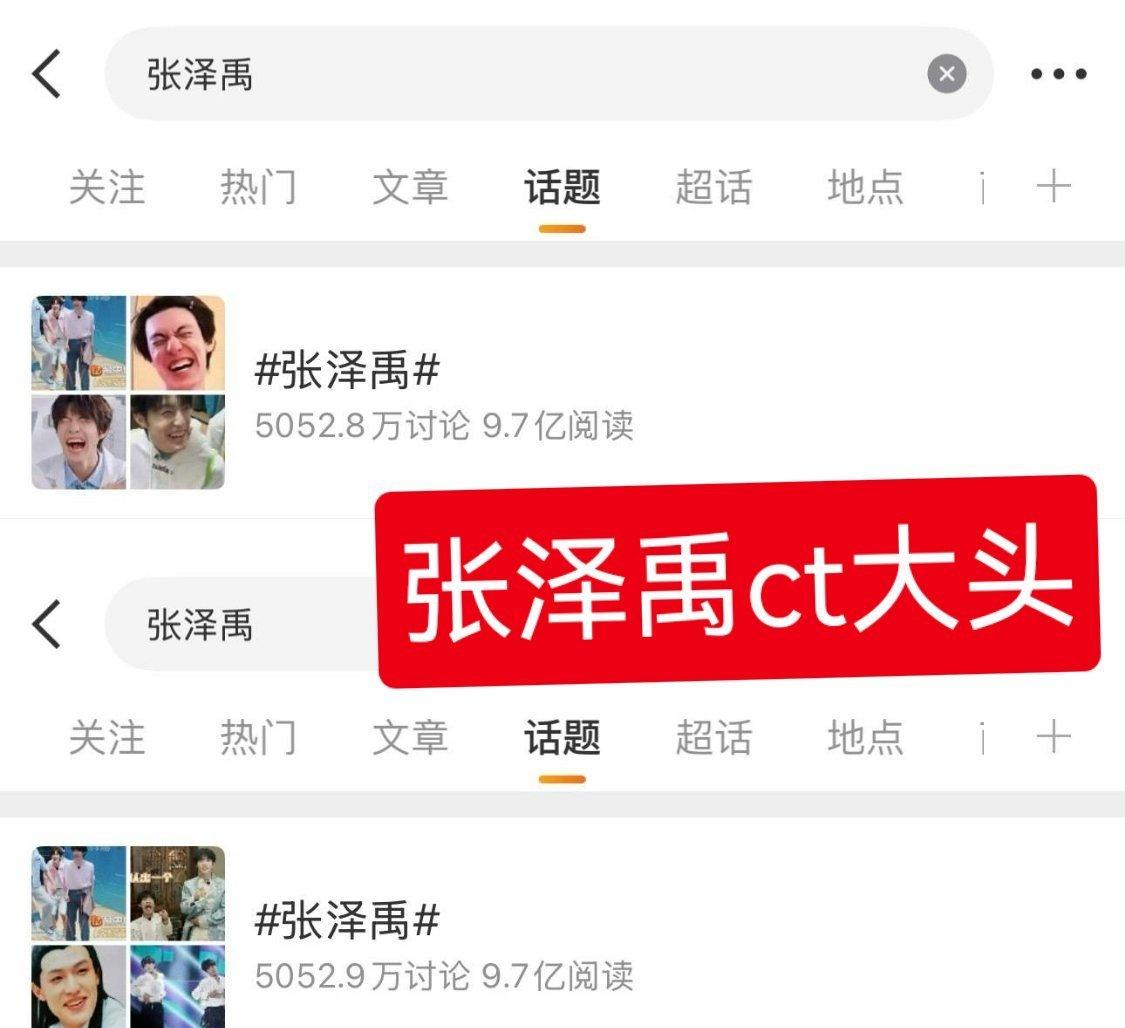Image resolution: width=1125 pixels, height=1028 pixels.
Task: Switch to the top 关注 tab
Action: tap(107, 187)
